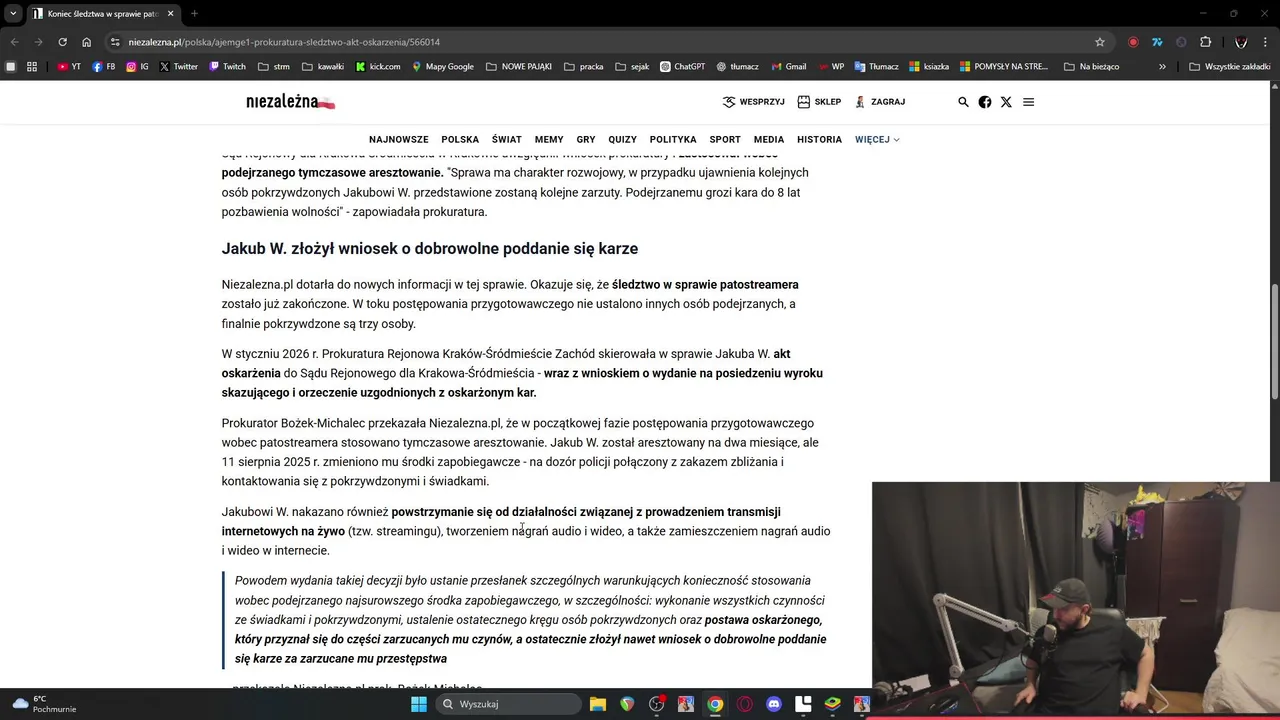Open Discord from taskbar
Image resolution: width=1280 pixels, height=720 pixels.
(x=773, y=704)
